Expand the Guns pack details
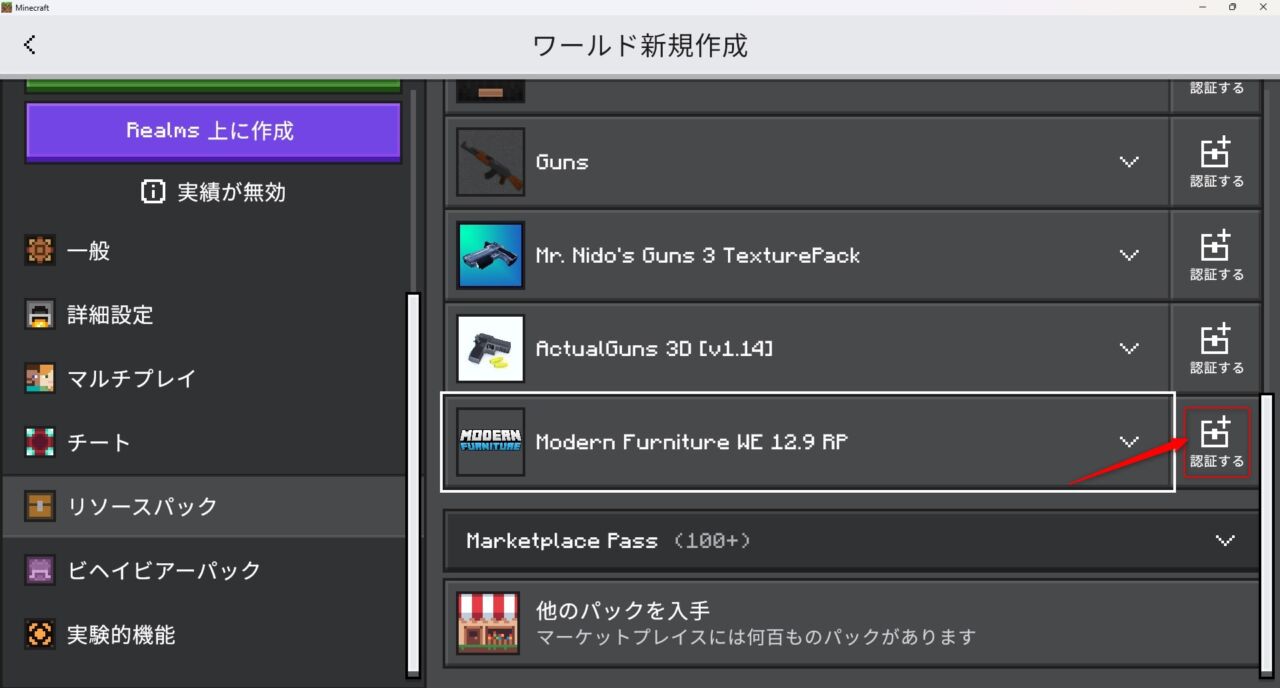Viewport: 1280px width, 688px height. tap(1129, 161)
